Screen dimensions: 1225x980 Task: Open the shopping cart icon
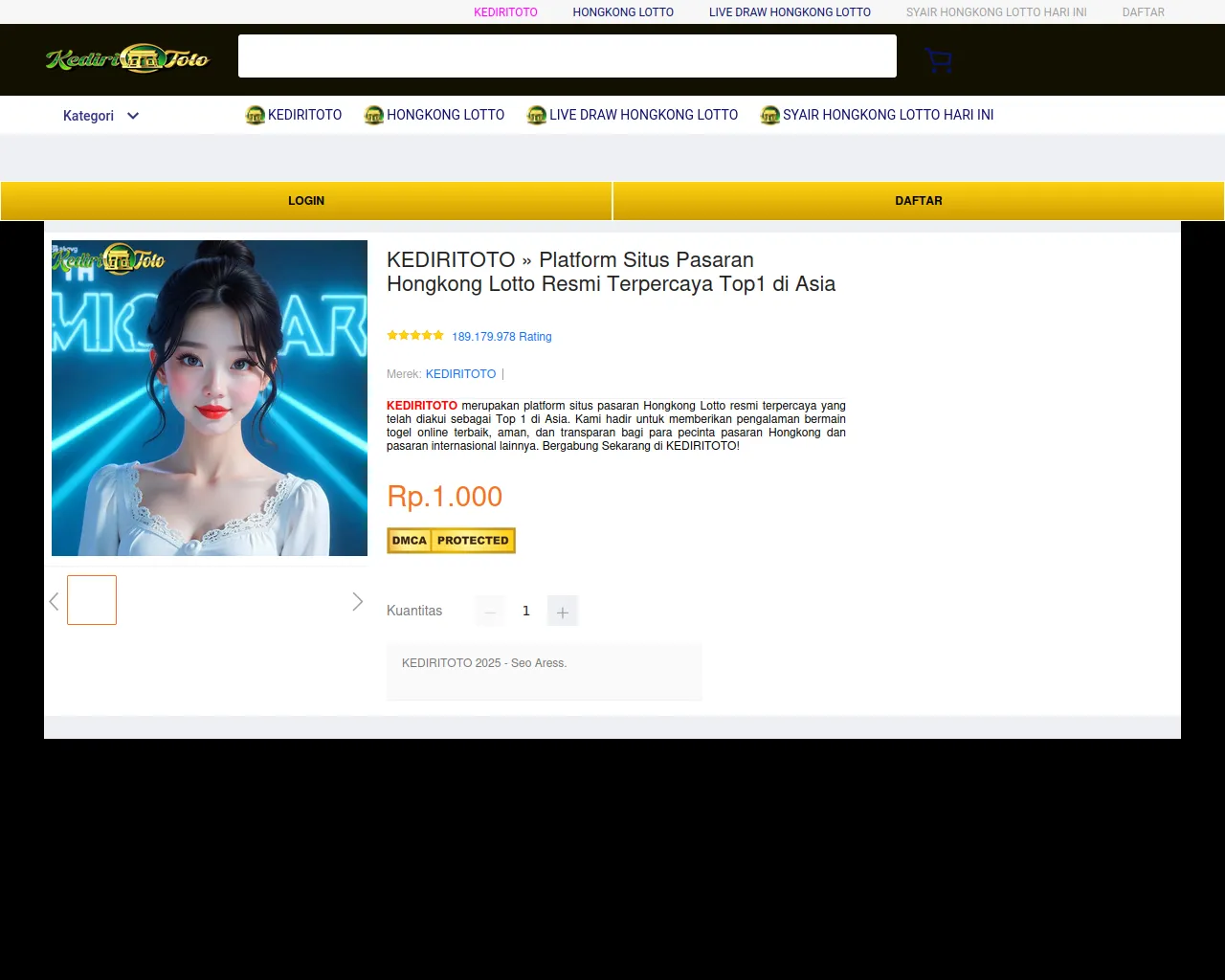click(x=939, y=60)
